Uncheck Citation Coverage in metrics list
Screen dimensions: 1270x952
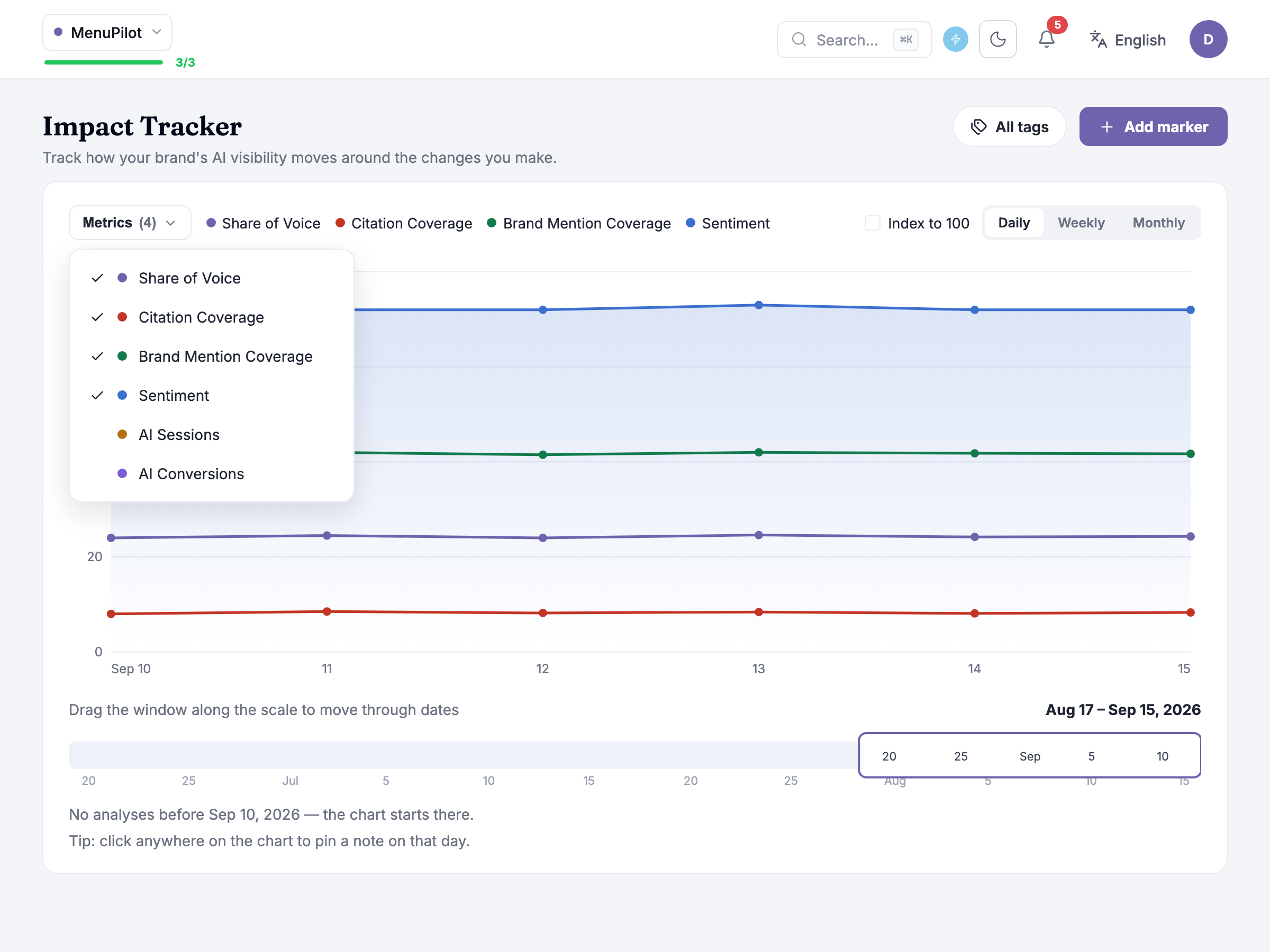coord(211,317)
